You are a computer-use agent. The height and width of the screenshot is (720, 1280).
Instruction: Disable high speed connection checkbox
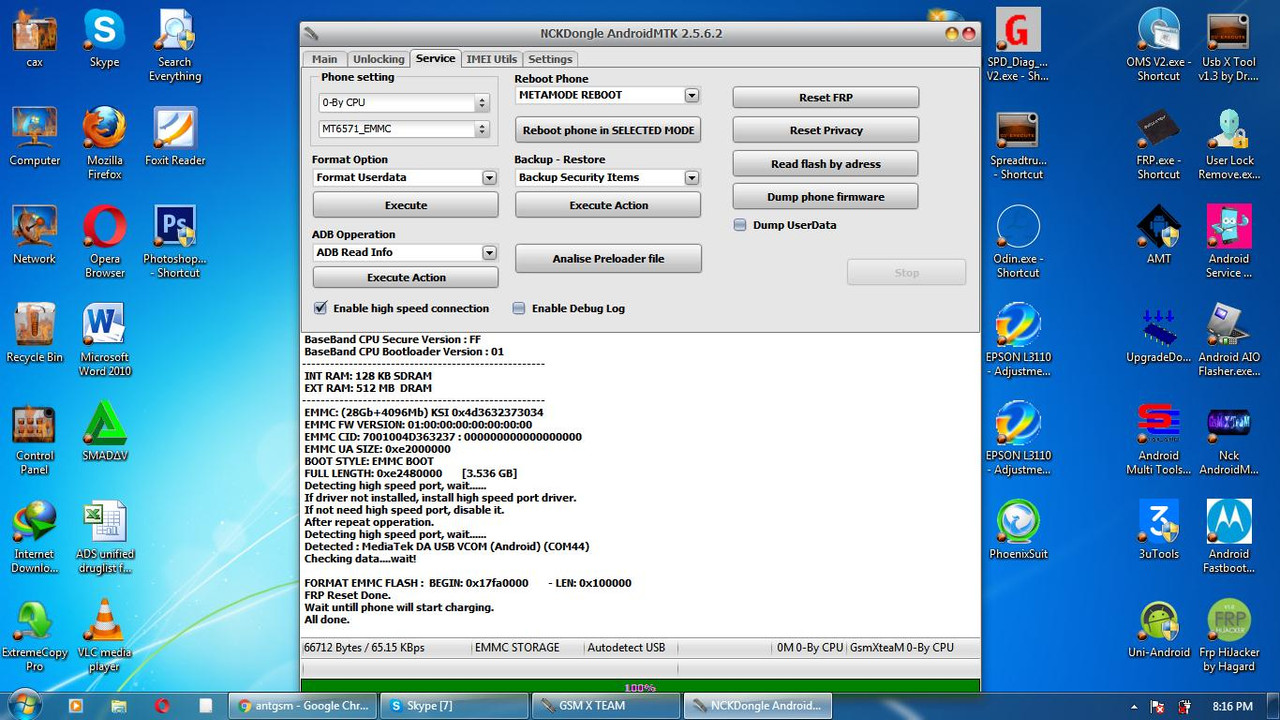pos(321,308)
